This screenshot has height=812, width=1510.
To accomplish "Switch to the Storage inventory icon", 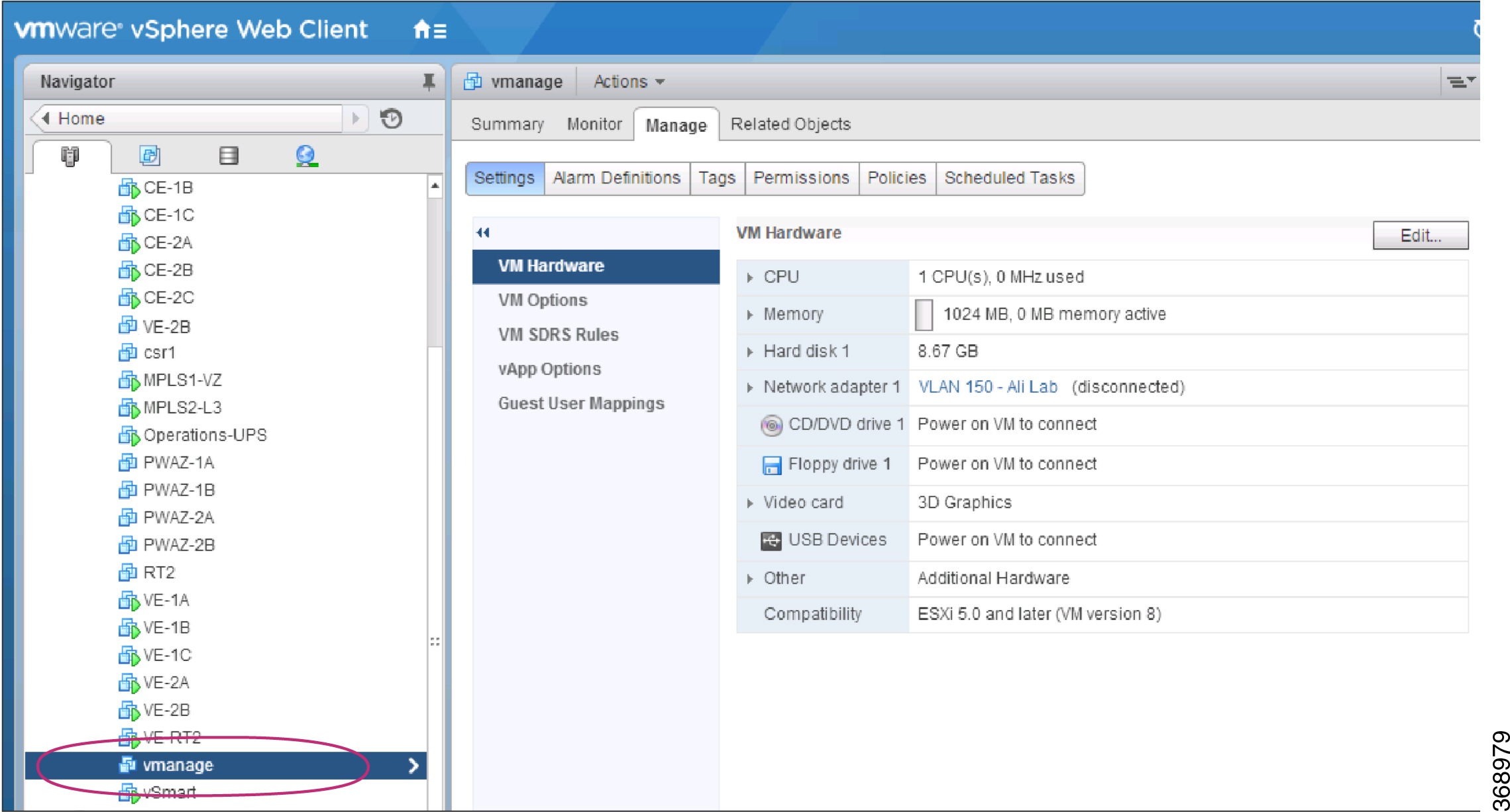I will (x=228, y=156).
